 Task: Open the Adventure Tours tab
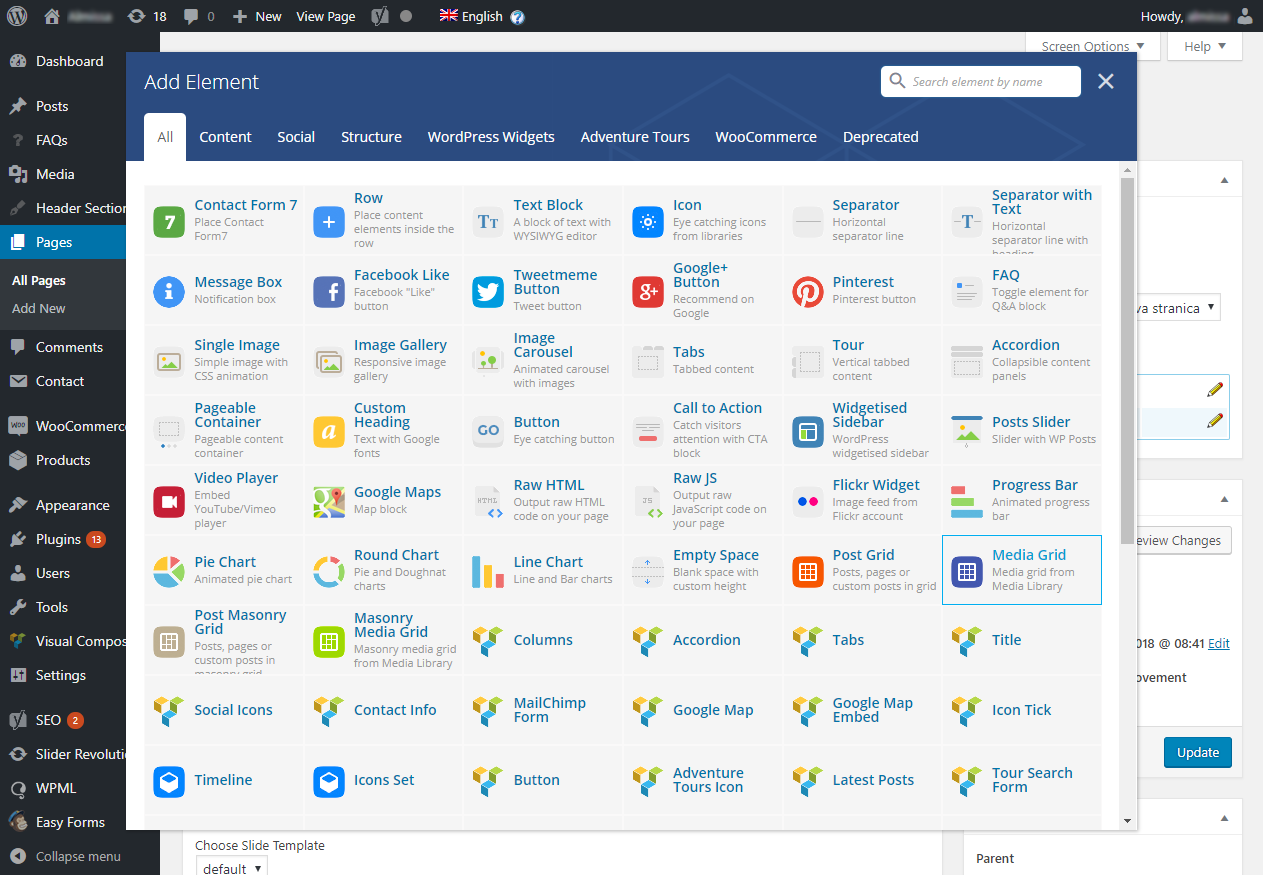click(x=635, y=137)
